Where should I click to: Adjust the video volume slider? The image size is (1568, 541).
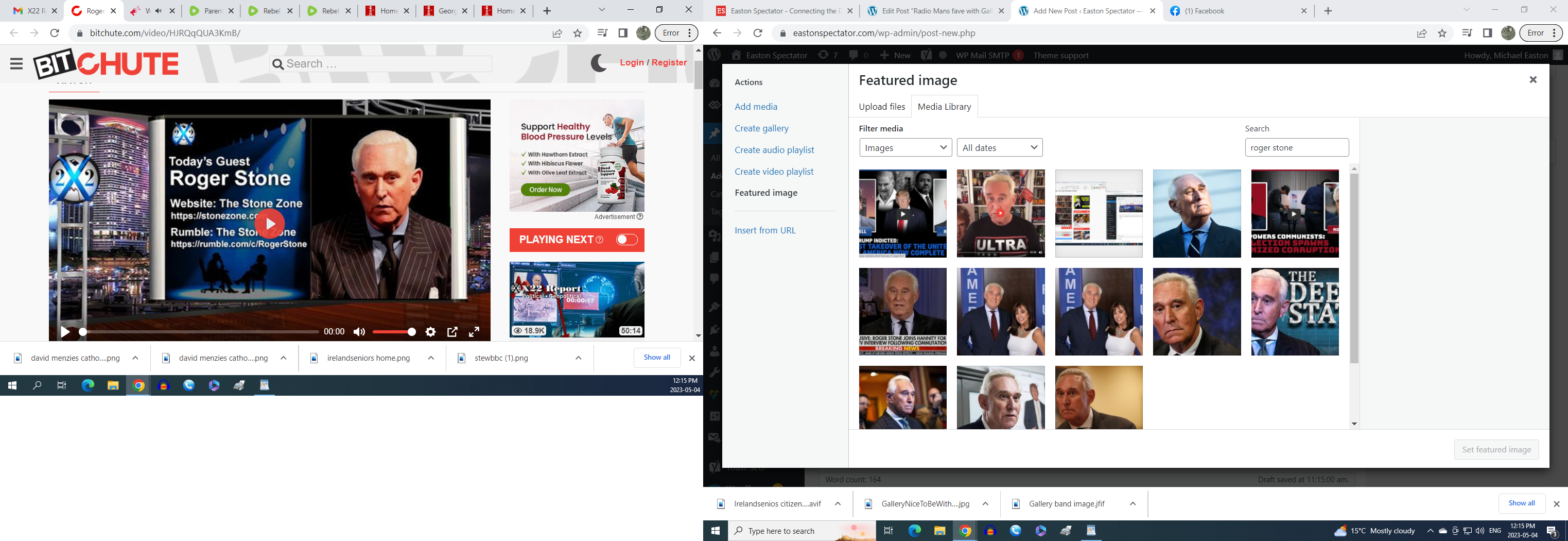(x=394, y=331)
